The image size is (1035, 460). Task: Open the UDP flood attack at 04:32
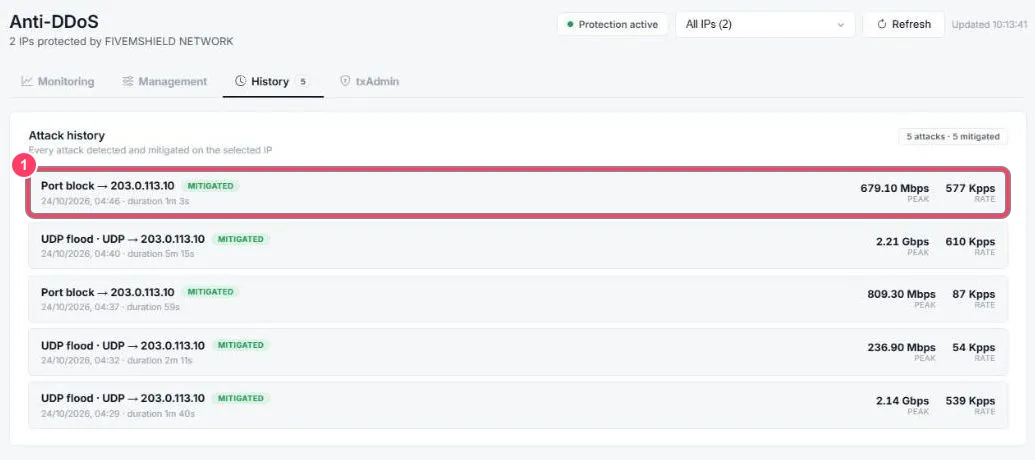point(518,351)
